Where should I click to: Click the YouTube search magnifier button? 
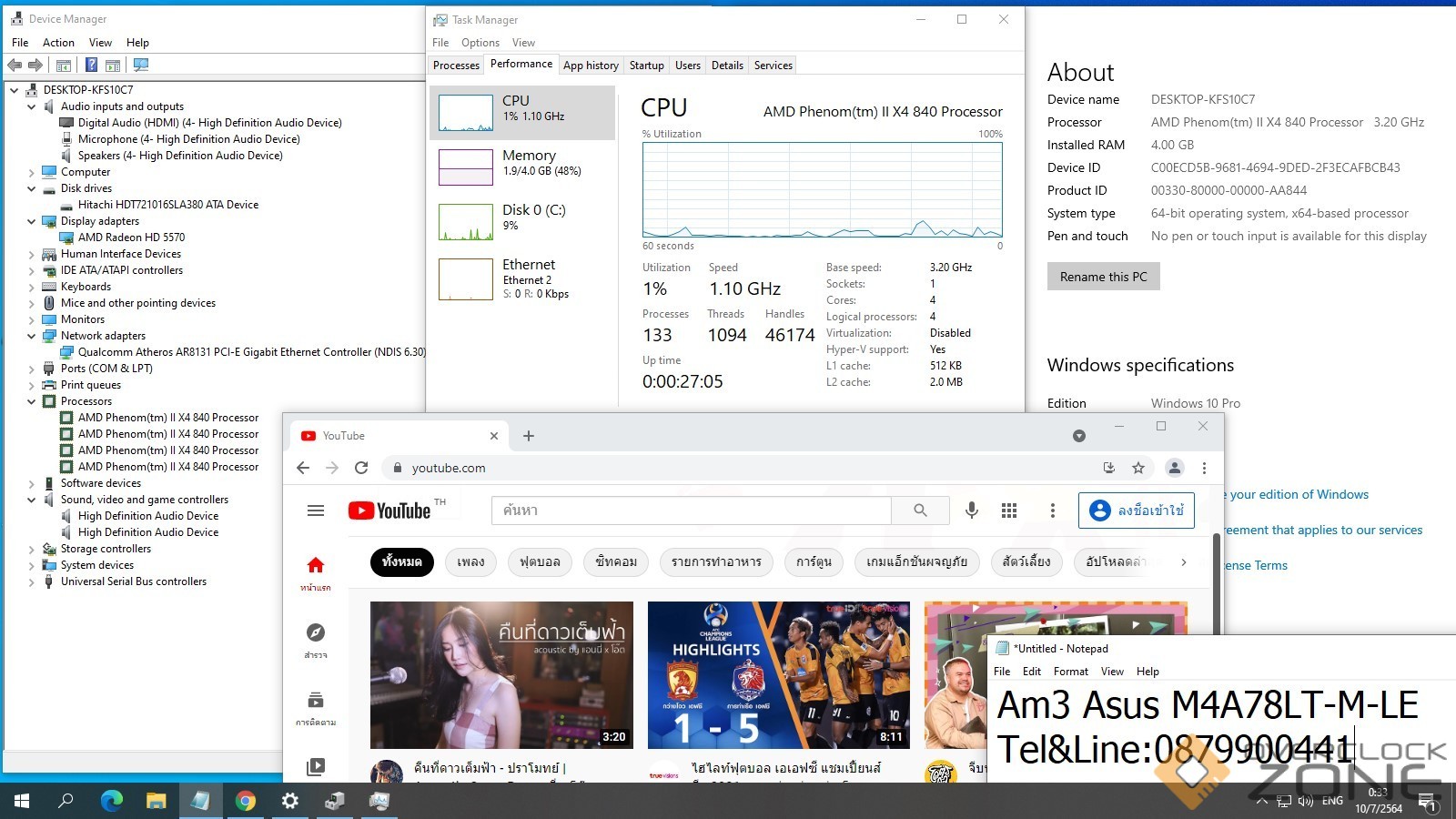tap(920, 511)
